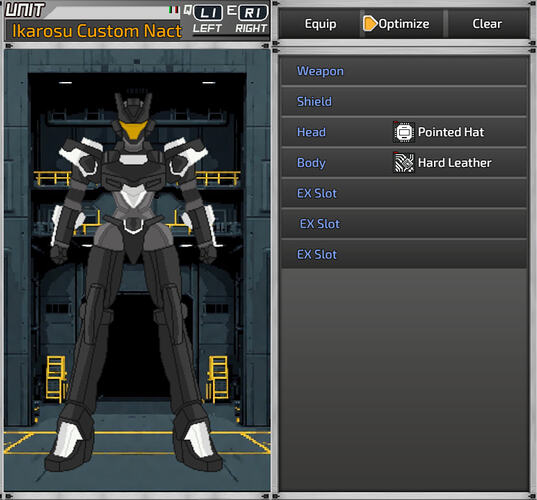Select the second EX Slot row
Viewport: 537px width, 500px height.
[x=404, y=224]
